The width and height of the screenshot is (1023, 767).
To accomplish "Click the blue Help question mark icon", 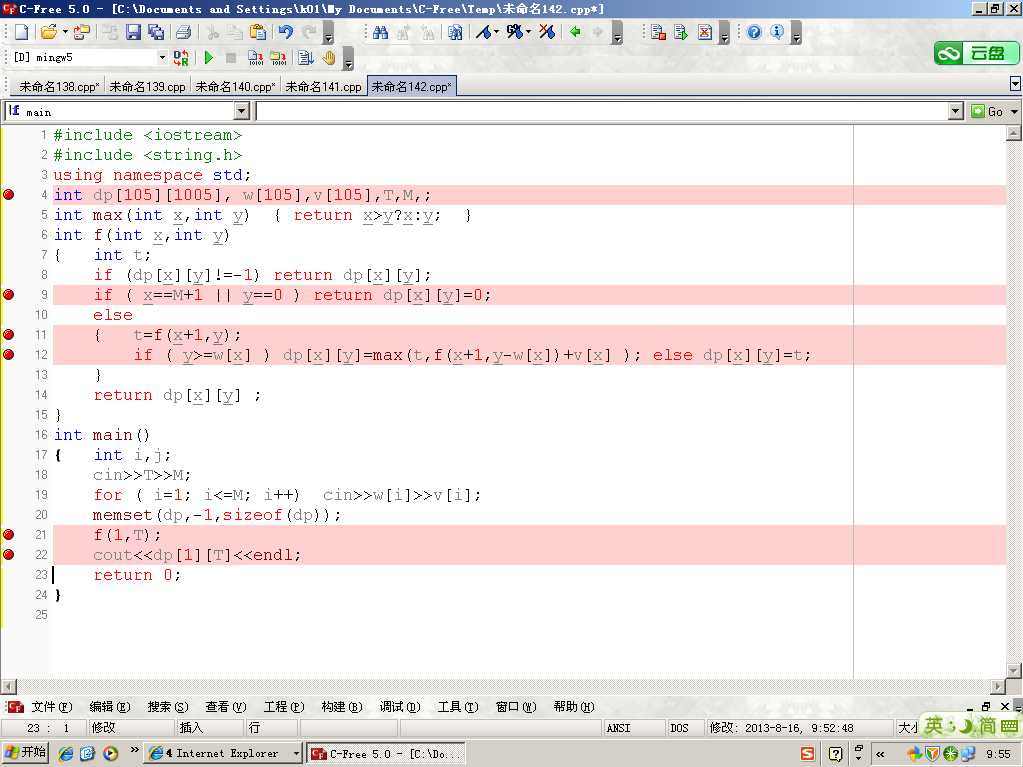I will (x=754, y=32).
